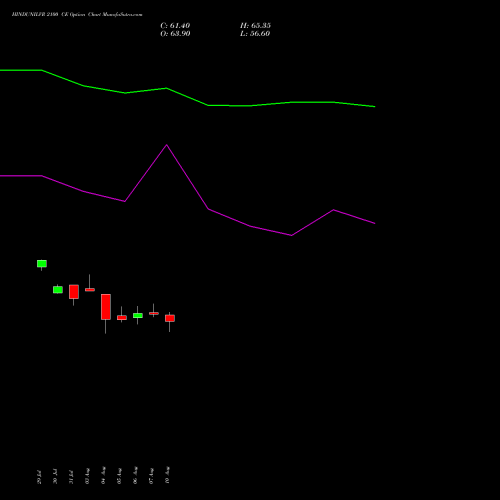Click the 29 Jul date label
This screenshot has width=500, height=500.
pos(39,477)
